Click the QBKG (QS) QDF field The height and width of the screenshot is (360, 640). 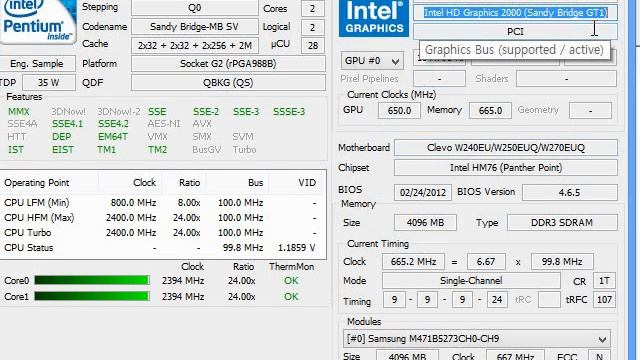(228, 82)
